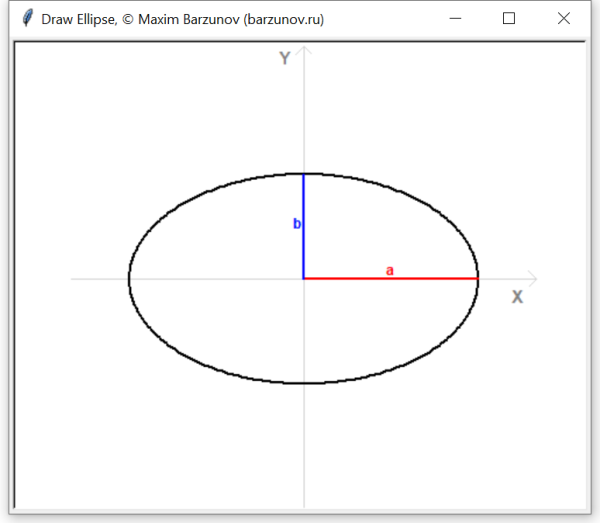The width and height of the screenshot is (600, 523).
Task: Maximize the Draw Ellipse window
Action: coord(509,19)
